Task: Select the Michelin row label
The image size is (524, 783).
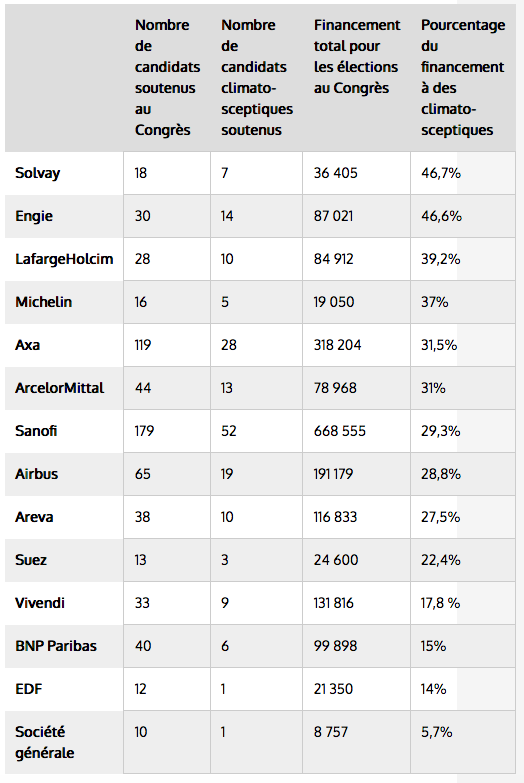Action: tap(43, 302)
